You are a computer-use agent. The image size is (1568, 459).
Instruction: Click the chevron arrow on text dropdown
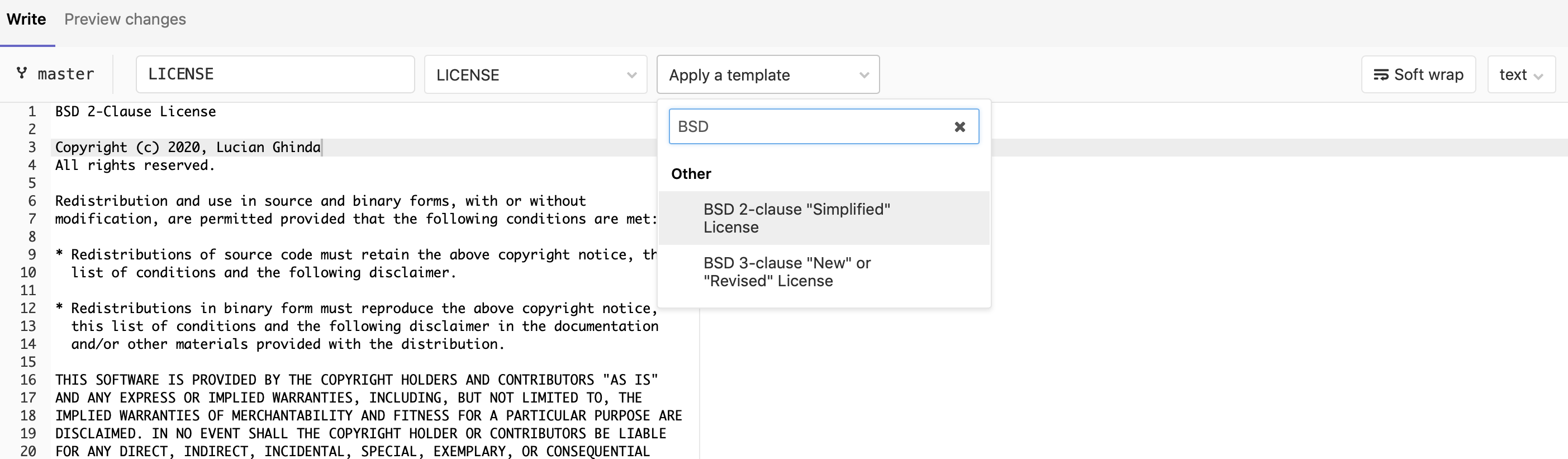click(x=1539, y=76)
